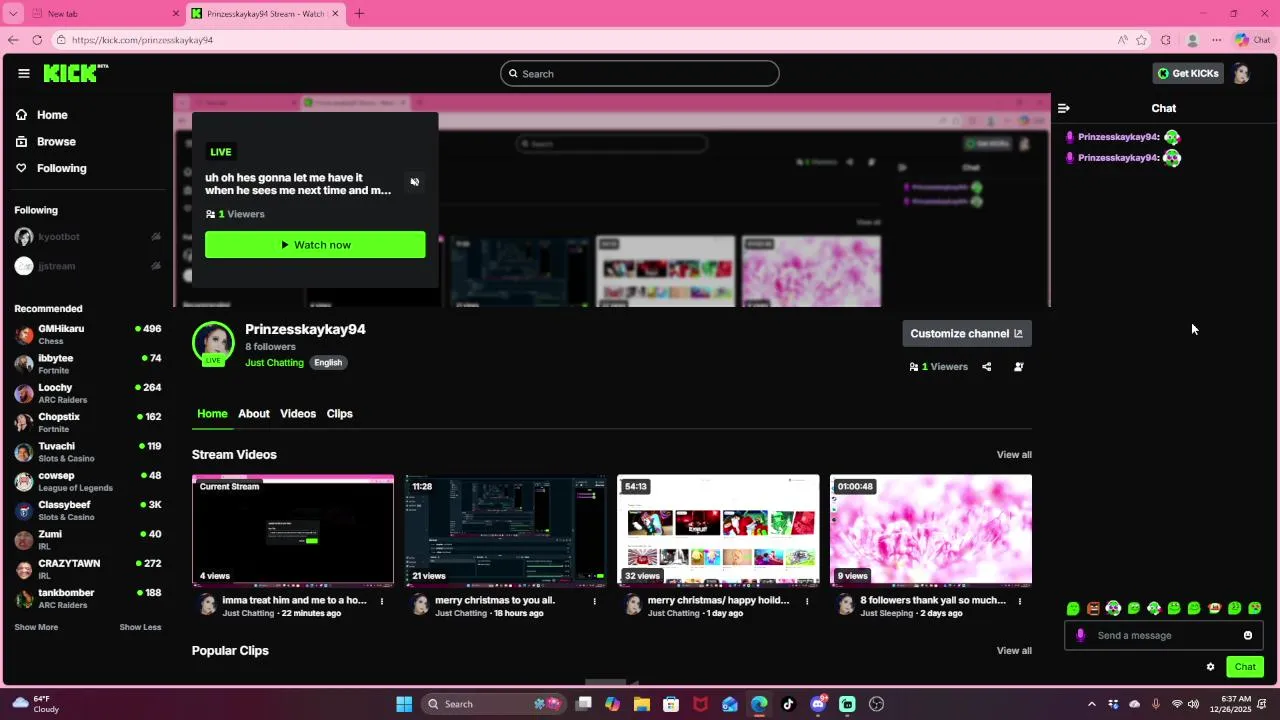Collapse the chat panel with arrow icon
Image resolution: width=1280 pixels, height=720 pixels.
coord(1064,108)
